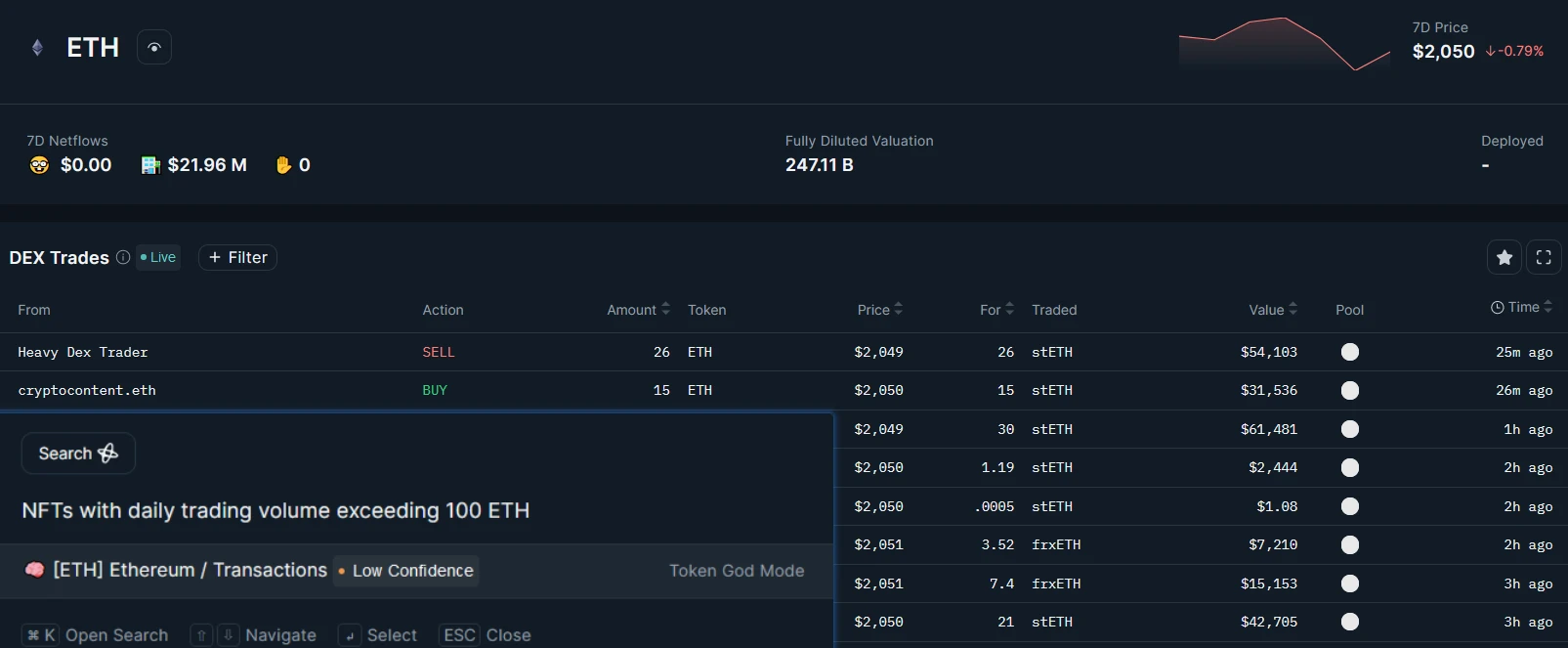Sort trades by Price column
This screenshot has width=1568, height=648.
879,310
